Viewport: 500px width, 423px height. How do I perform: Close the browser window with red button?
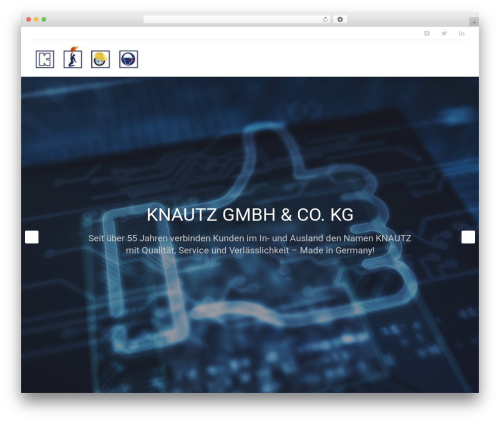click(29, 19)
